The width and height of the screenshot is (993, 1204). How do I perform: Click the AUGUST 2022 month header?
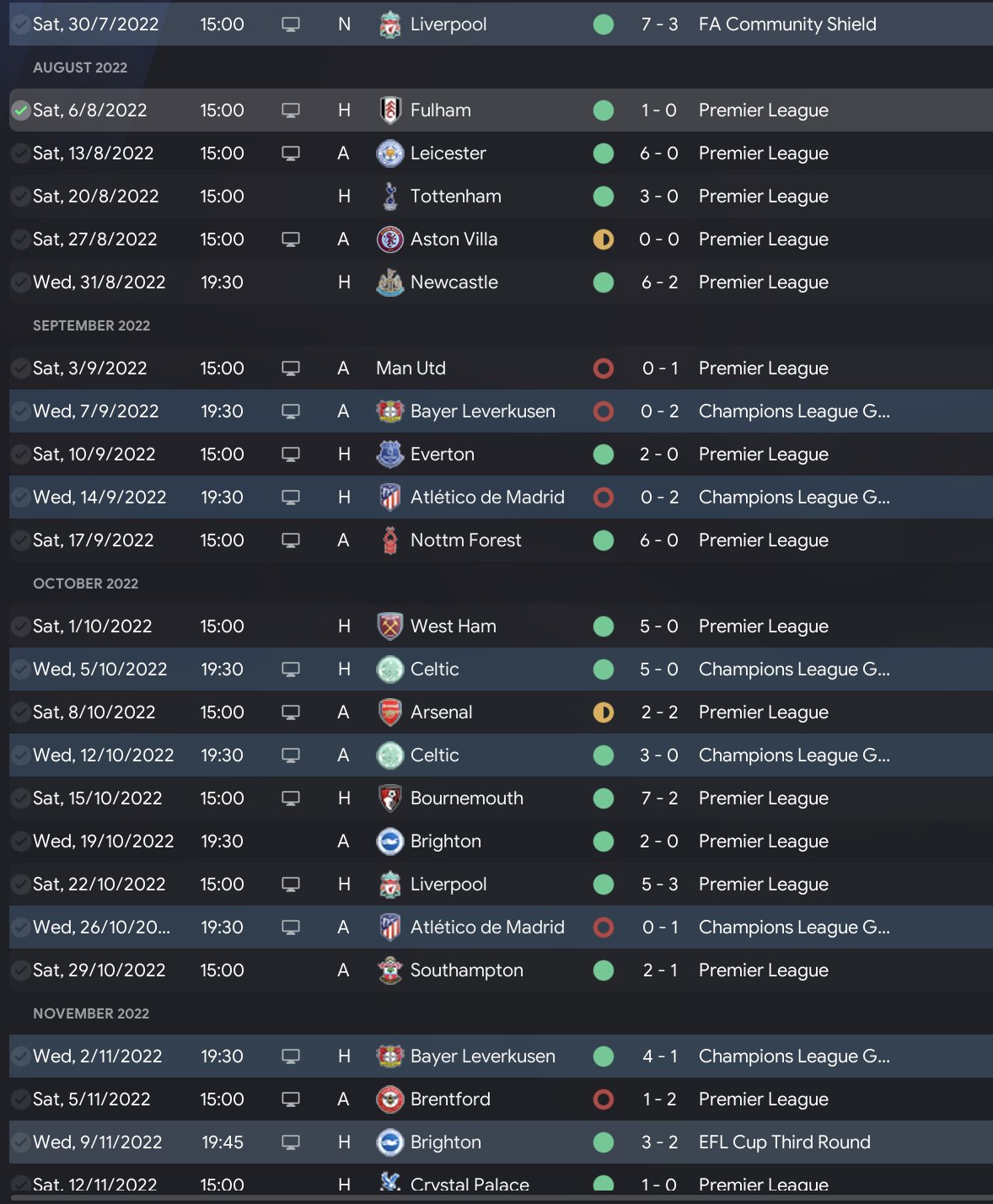(x=80, y=67)
